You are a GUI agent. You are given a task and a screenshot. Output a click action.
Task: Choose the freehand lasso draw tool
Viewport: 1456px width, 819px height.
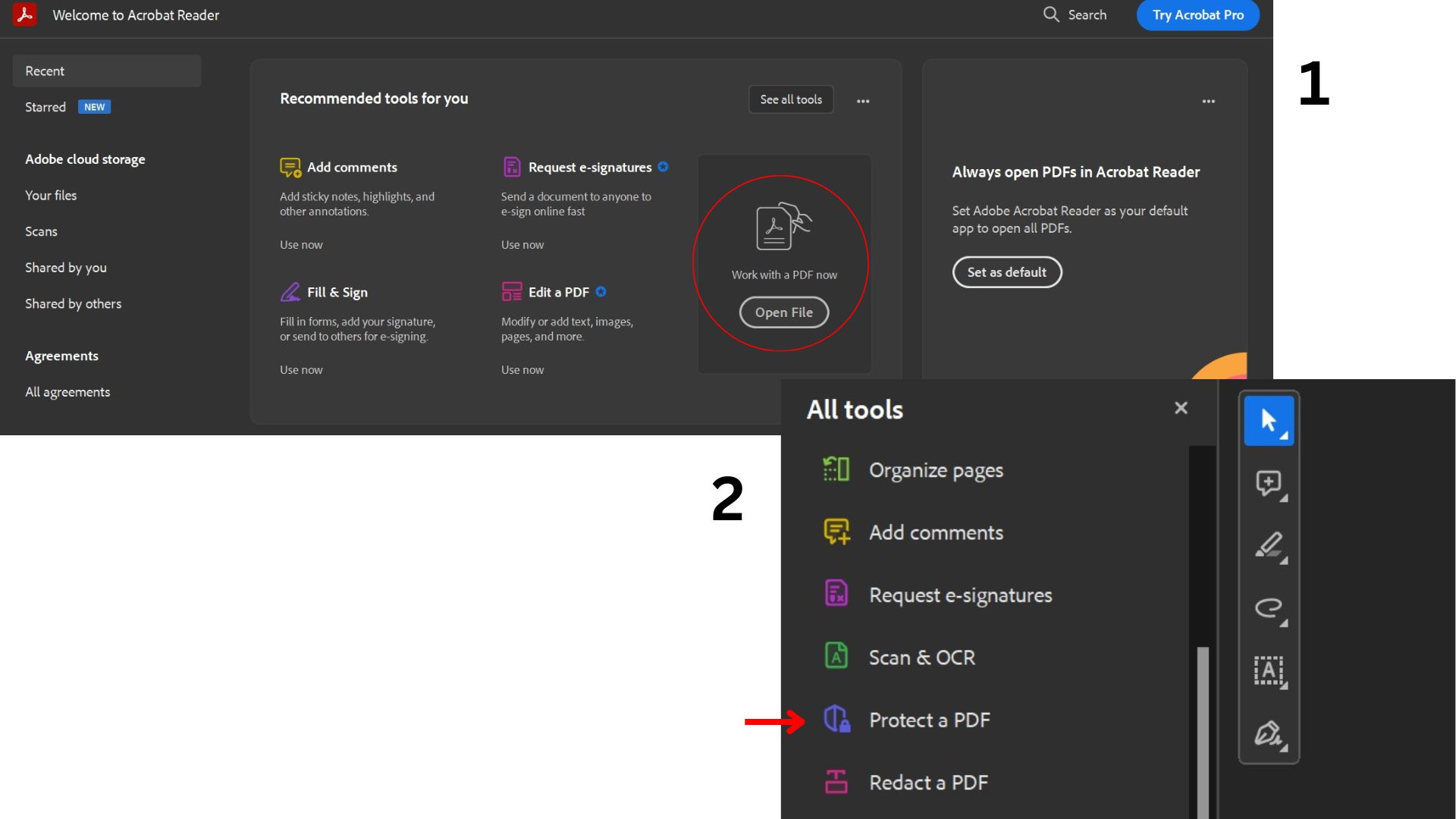click(x=1269, y=608)
